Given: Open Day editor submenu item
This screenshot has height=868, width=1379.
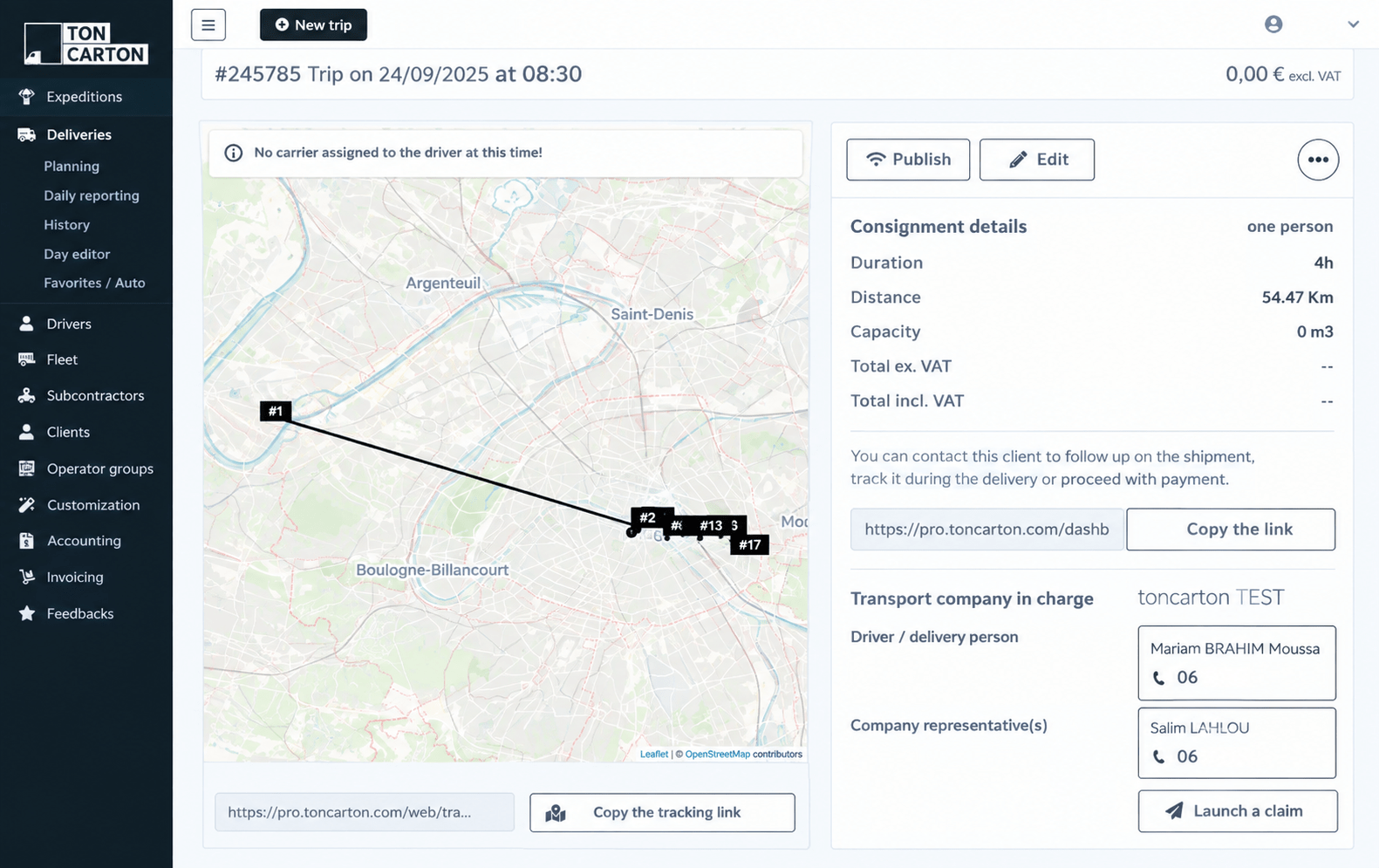Looking at the screenshot, I should pos(77,254).
